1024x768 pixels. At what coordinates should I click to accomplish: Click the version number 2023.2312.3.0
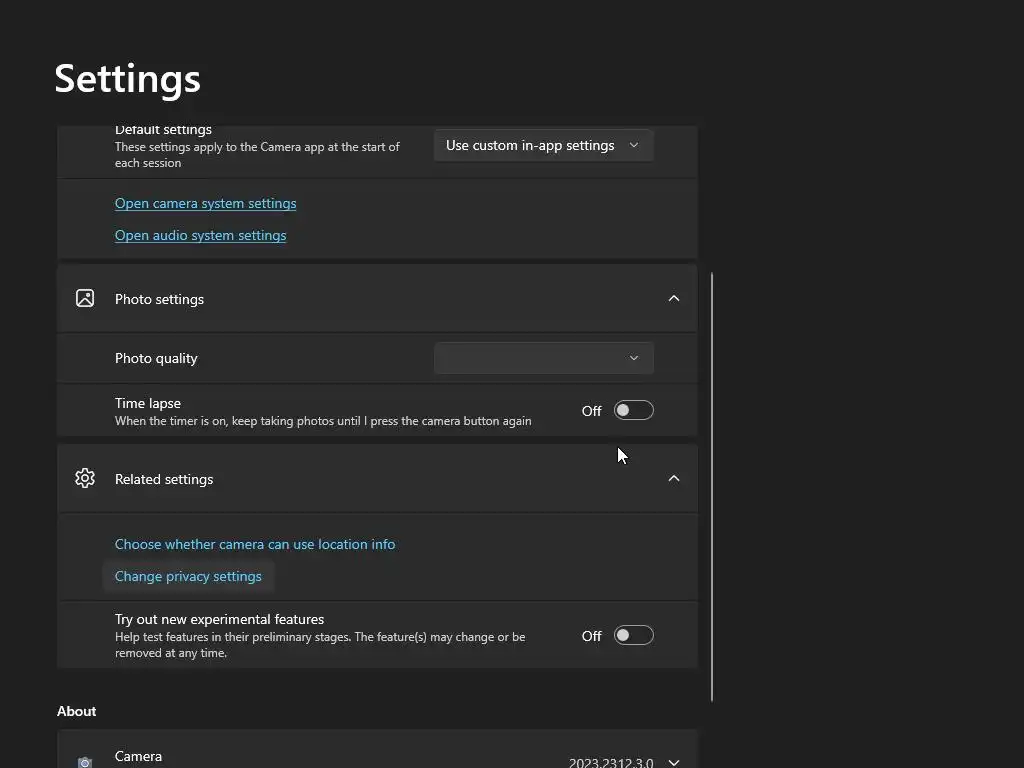click(x=610, y=762)
